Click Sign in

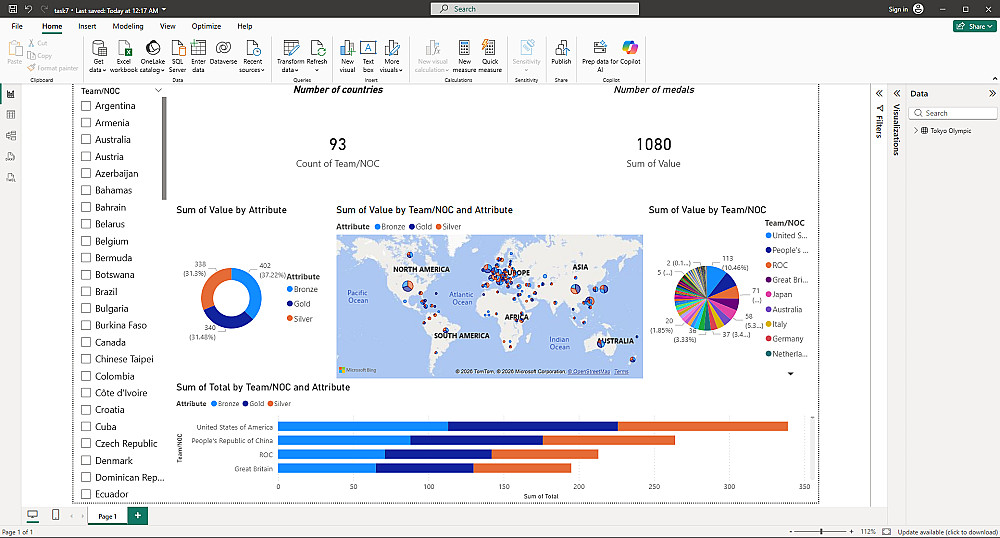[898, 9]
